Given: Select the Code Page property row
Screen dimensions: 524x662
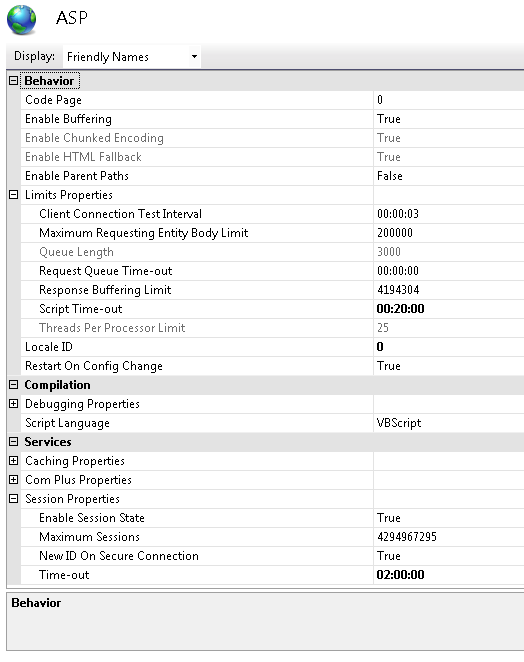Looking at the screenshot, I should [x=272, y=100].
